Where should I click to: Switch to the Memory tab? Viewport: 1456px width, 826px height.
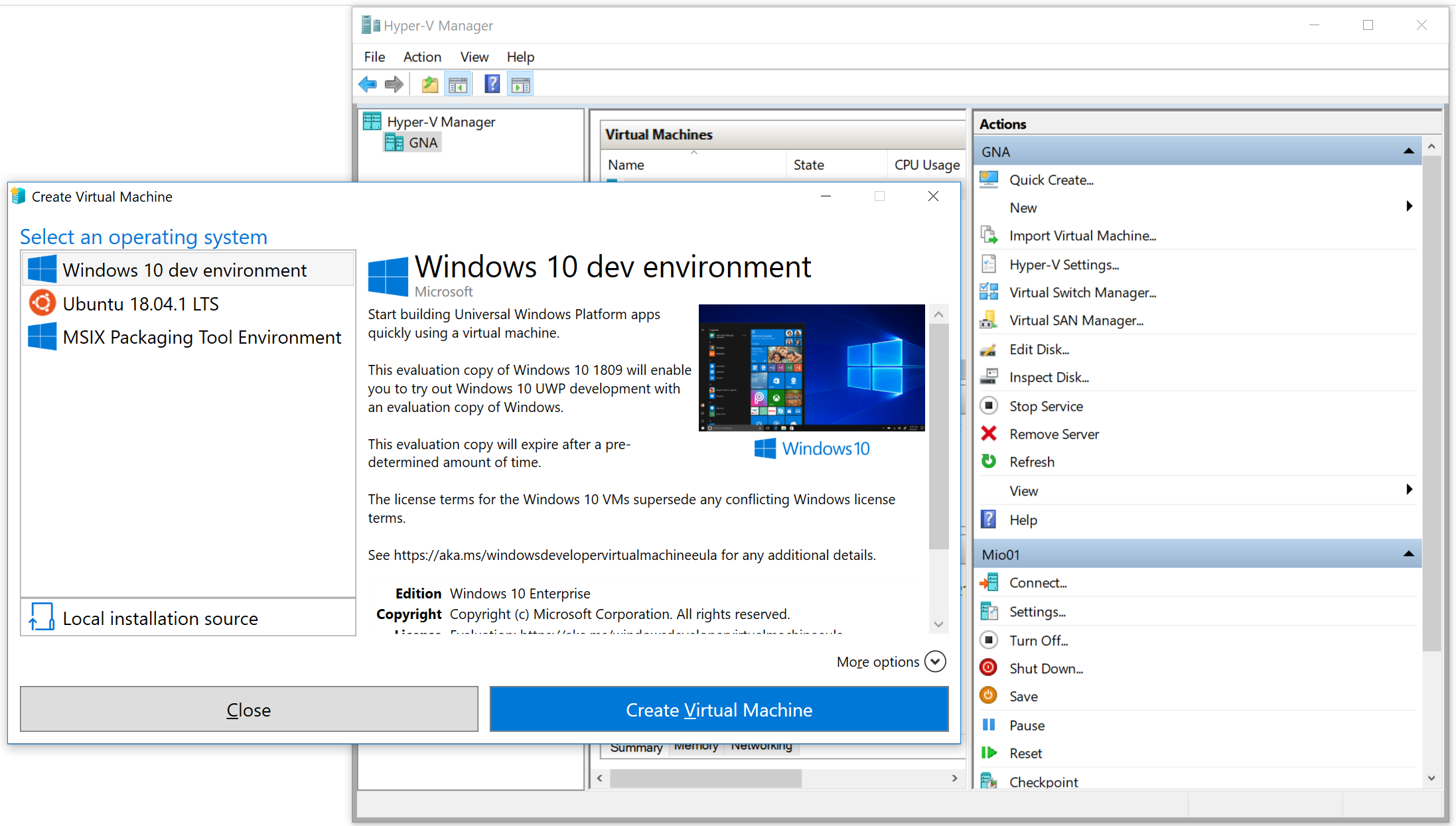[696, 747]
